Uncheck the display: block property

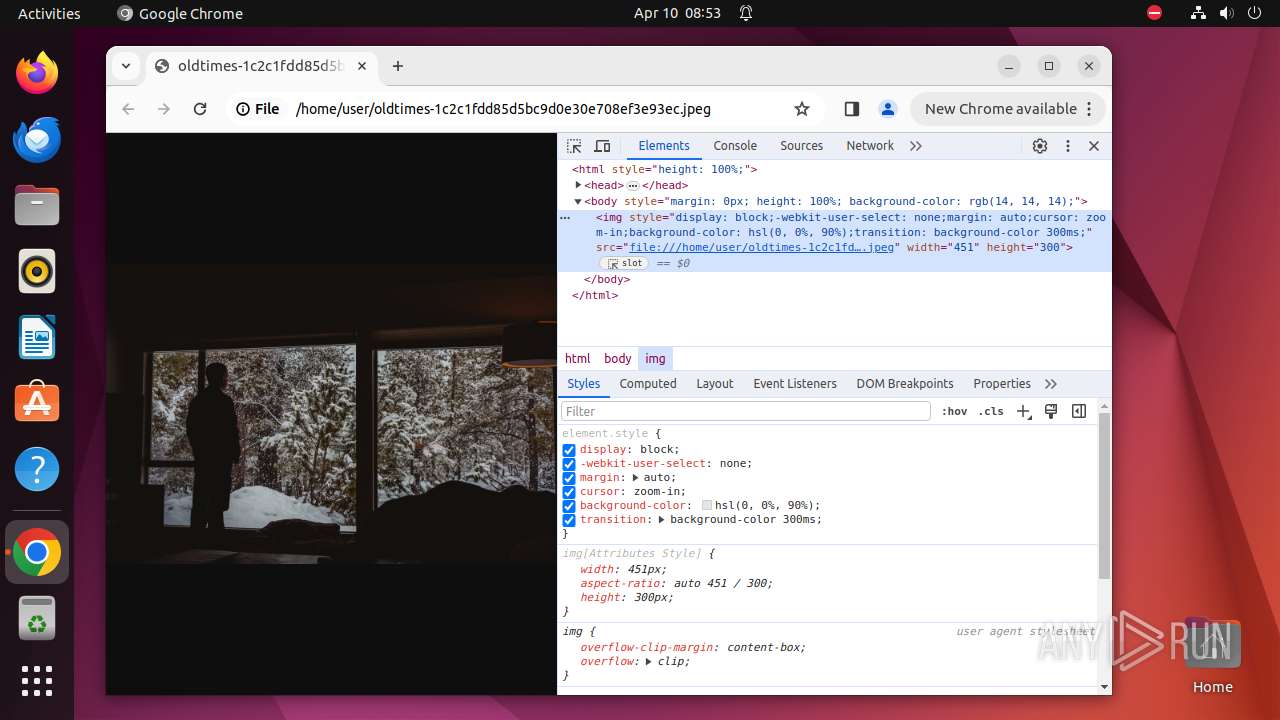[569, 450]
